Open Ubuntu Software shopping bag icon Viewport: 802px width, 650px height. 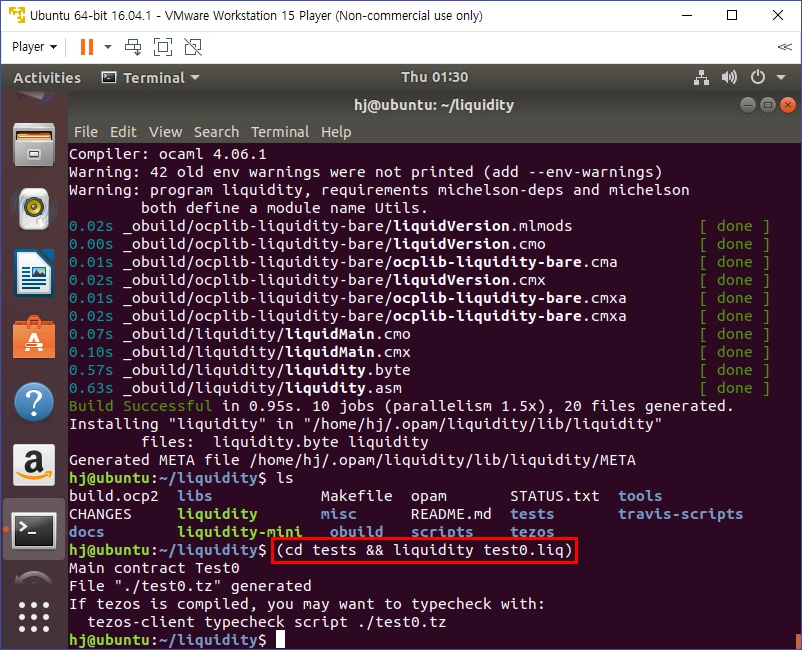click(34, 337)
